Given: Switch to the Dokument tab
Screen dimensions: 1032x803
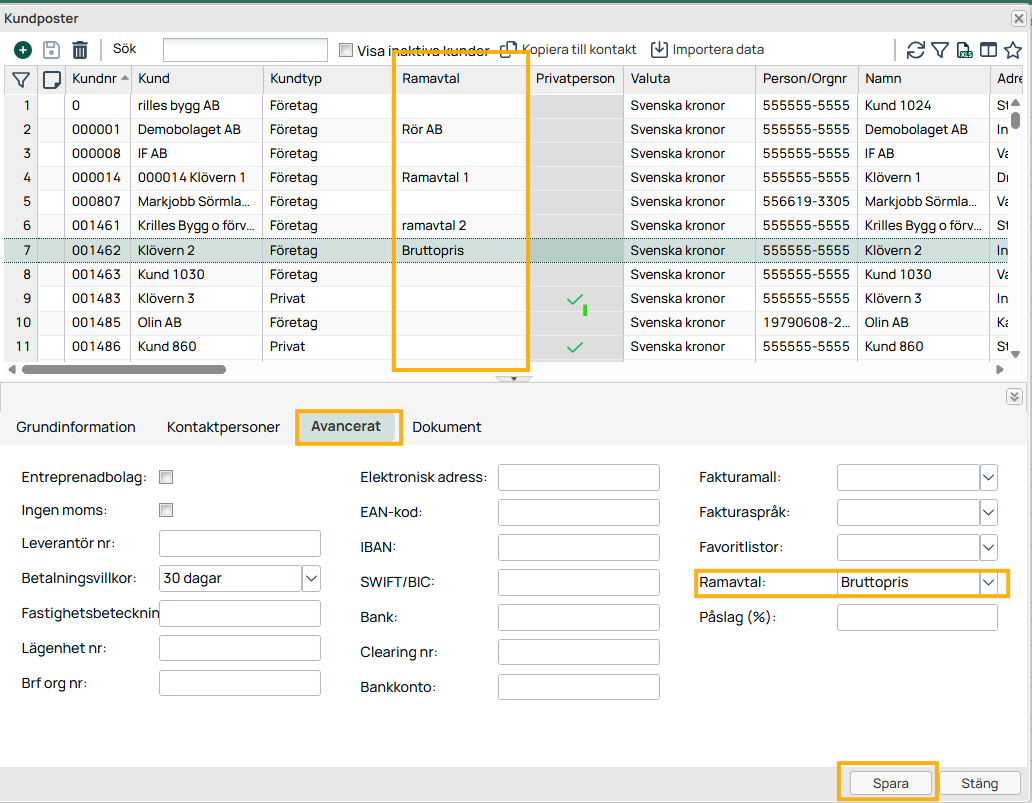Looking at the screenshot, I should pyautogui.click(x=447, y=427).
